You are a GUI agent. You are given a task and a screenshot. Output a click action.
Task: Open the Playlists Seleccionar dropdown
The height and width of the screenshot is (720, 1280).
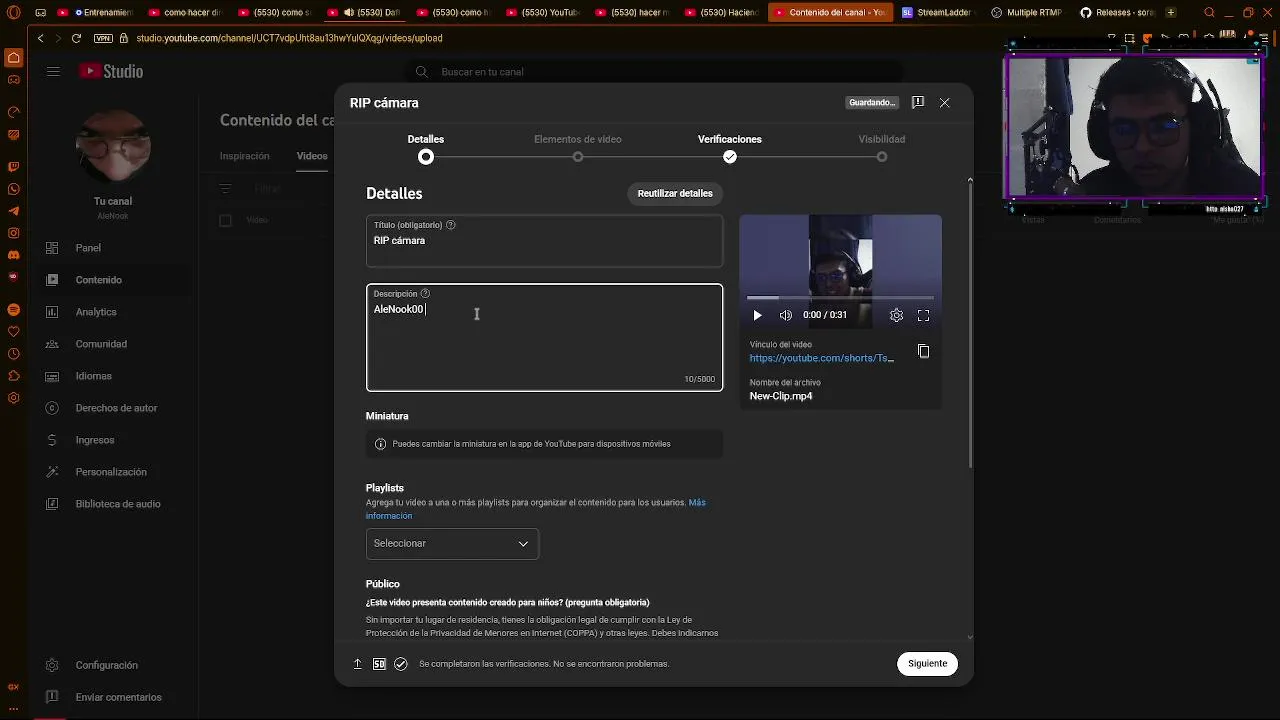click(x=452, y=543)
